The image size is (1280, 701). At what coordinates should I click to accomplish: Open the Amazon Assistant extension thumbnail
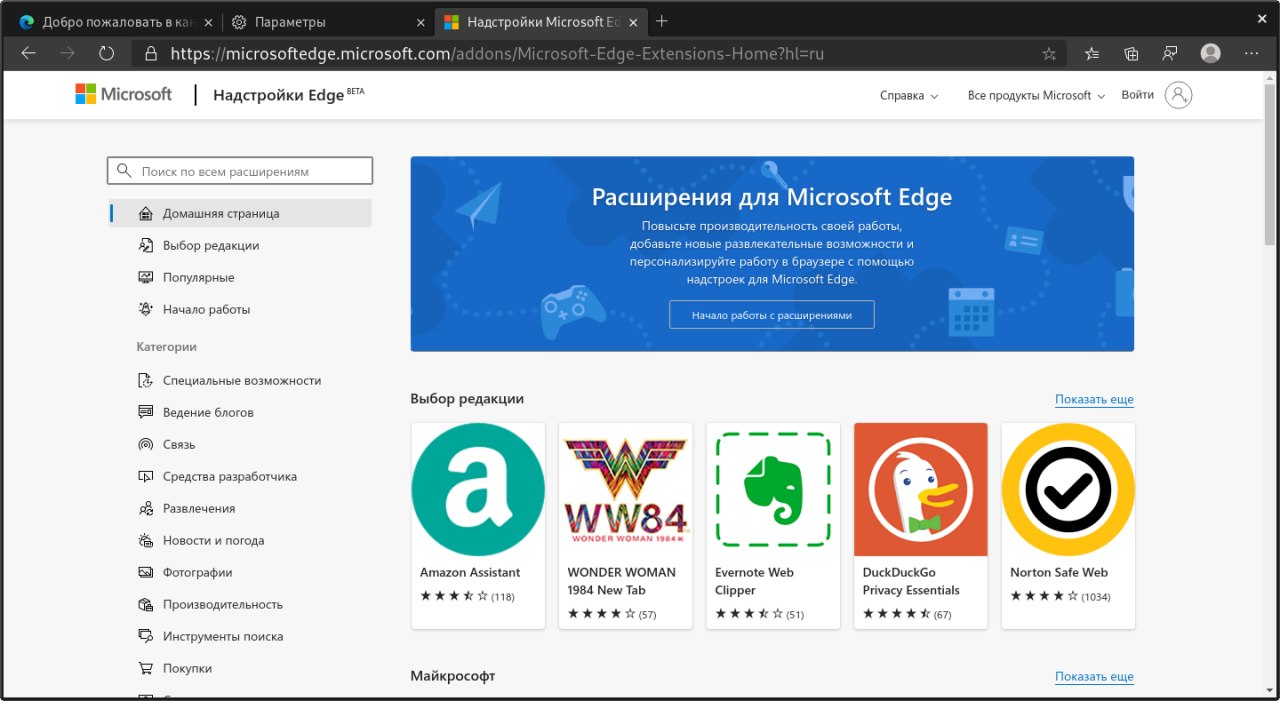coord(478,490)
